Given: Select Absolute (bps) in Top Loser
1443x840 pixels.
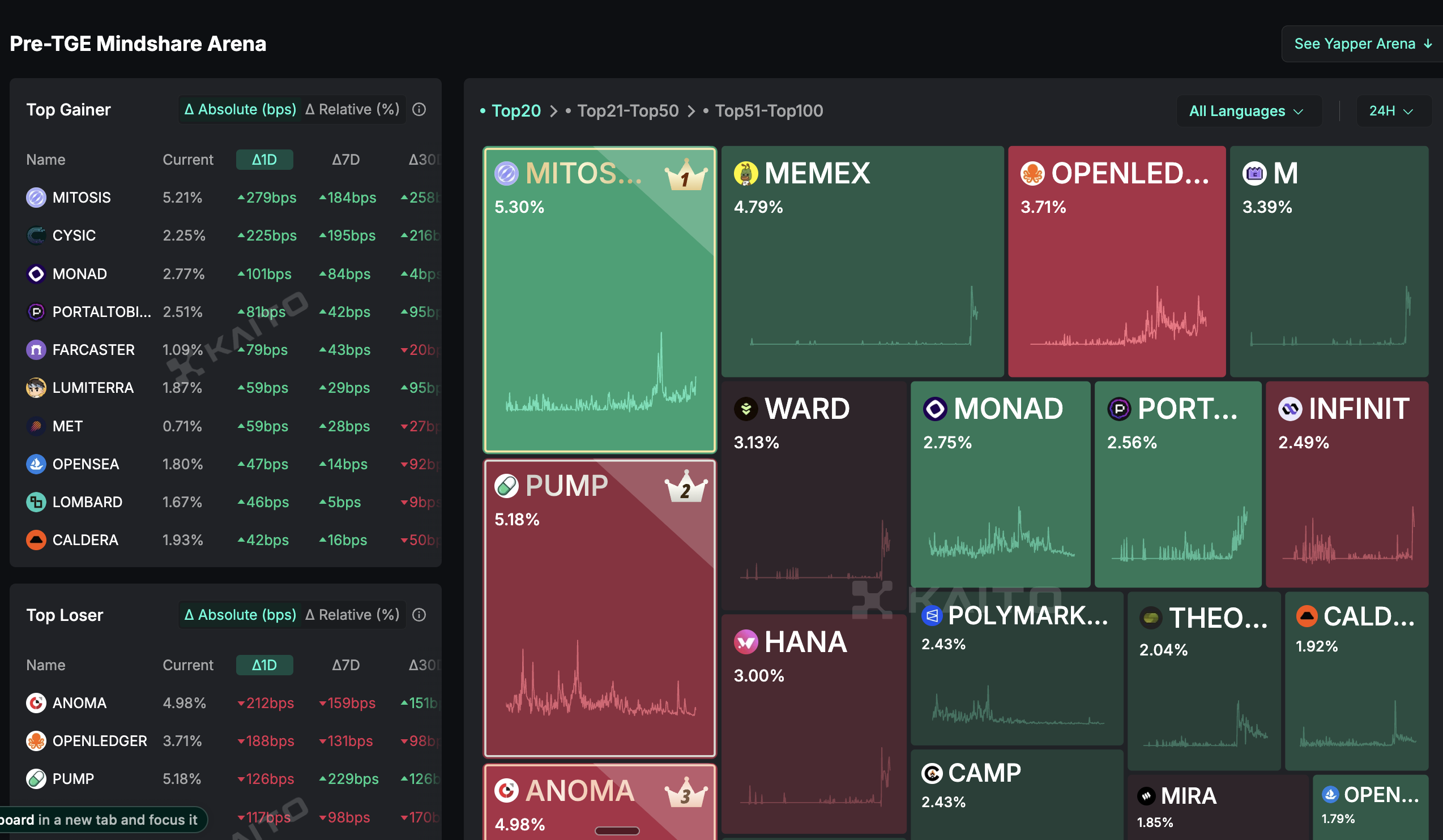Looking at the screenshot, I should point(241,615).
